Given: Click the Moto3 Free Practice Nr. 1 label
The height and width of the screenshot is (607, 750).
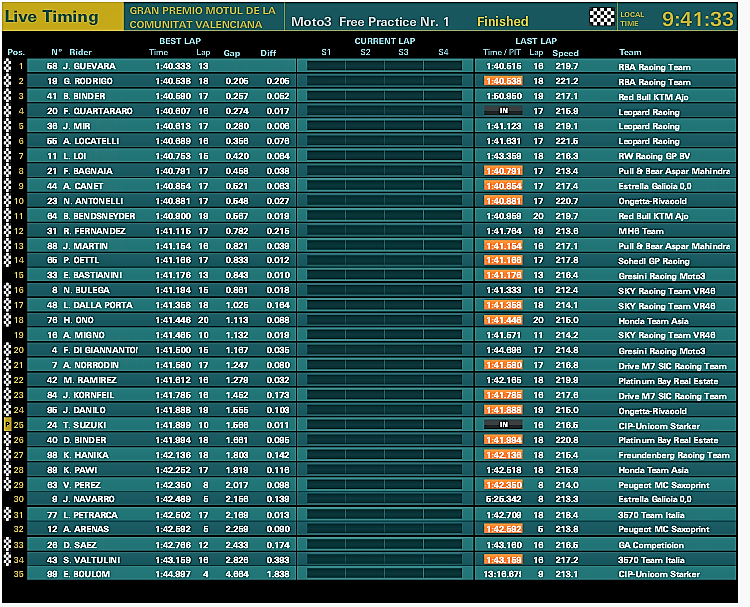Looking at the screenshot, I should pyautogui.click(x=370, y=22).
